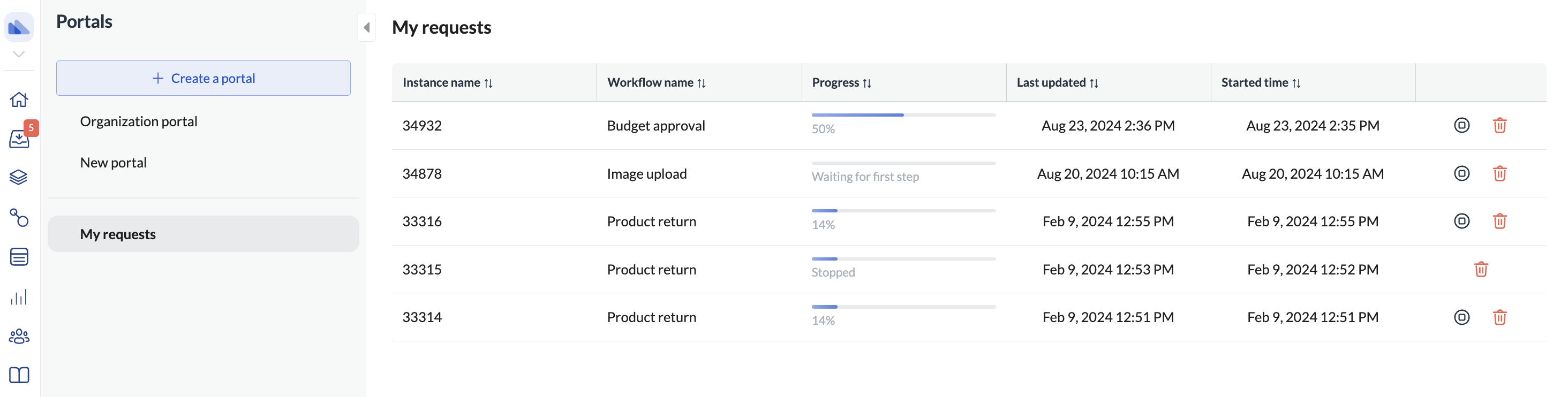The image size is (1568, 397).
Task: Open the book documentation icon
Action: [x=19, y=375]
